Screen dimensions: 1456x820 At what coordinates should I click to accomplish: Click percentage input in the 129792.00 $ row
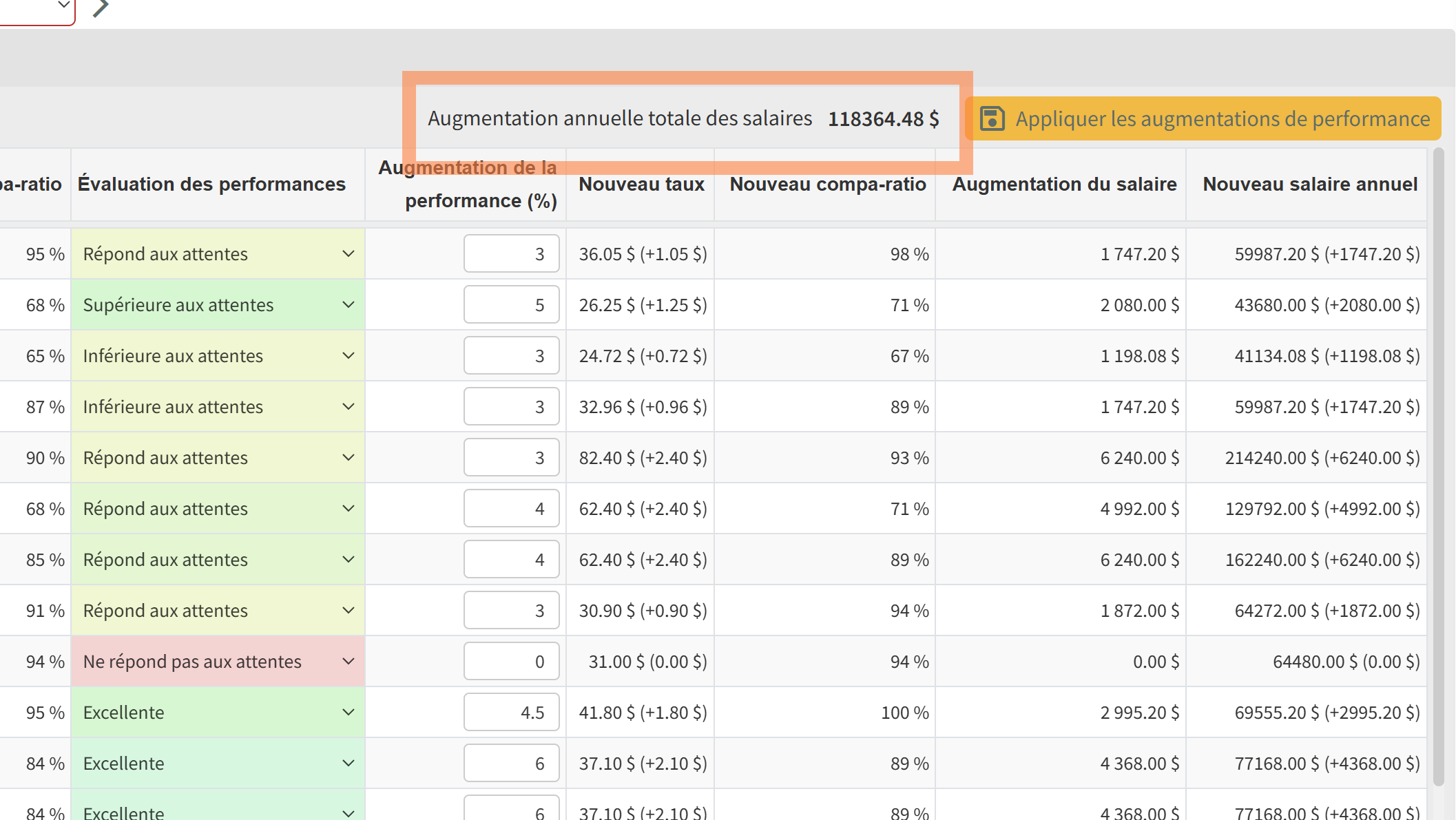click(511, 509)
